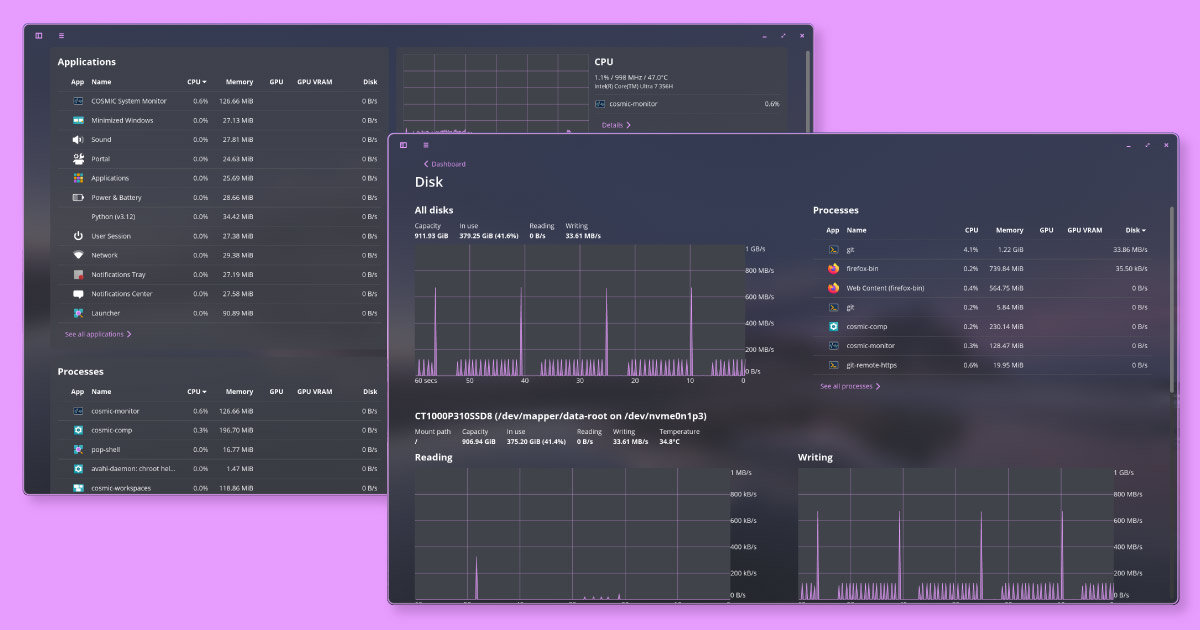
Task: Open the hamburger menu in the Disk window
Action: 425,145
